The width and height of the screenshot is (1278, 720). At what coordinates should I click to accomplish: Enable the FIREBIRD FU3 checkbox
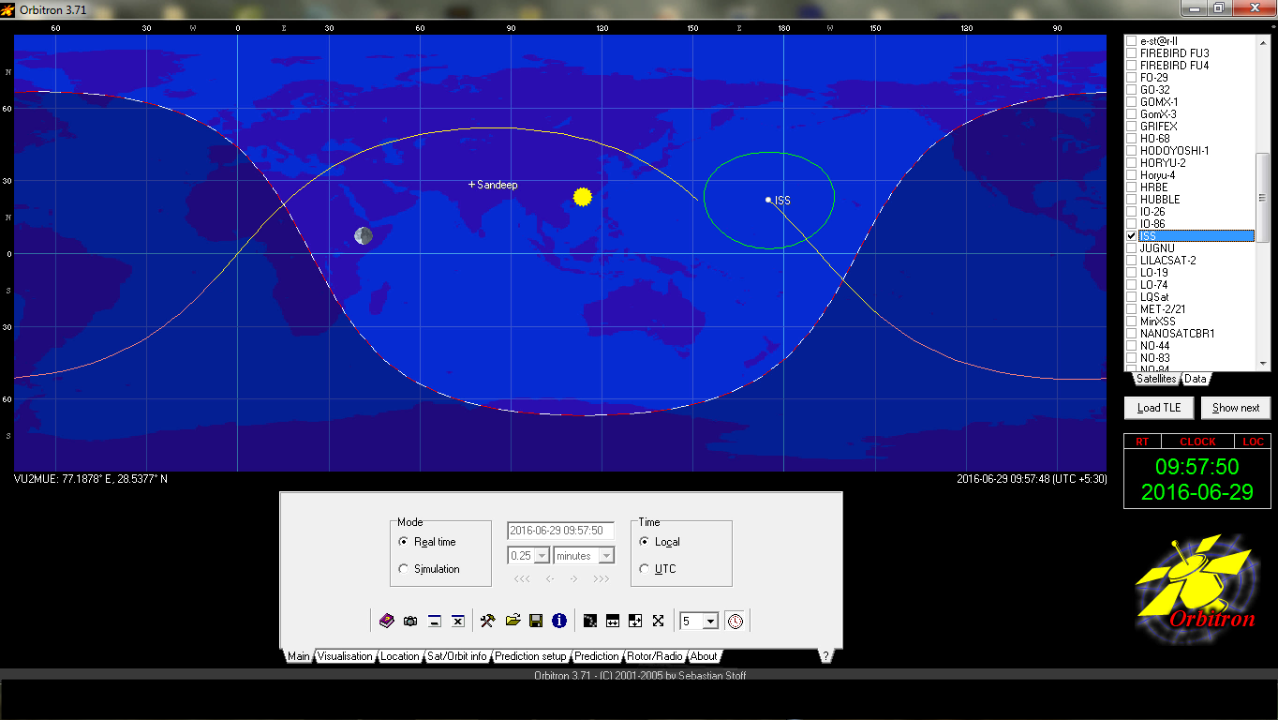tap(1131, 53)
